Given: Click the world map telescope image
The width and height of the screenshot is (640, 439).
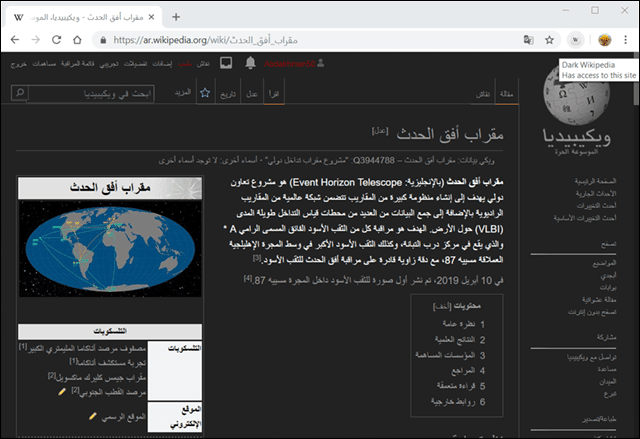Looking at the screenshot, I should (x=110, y=249).
